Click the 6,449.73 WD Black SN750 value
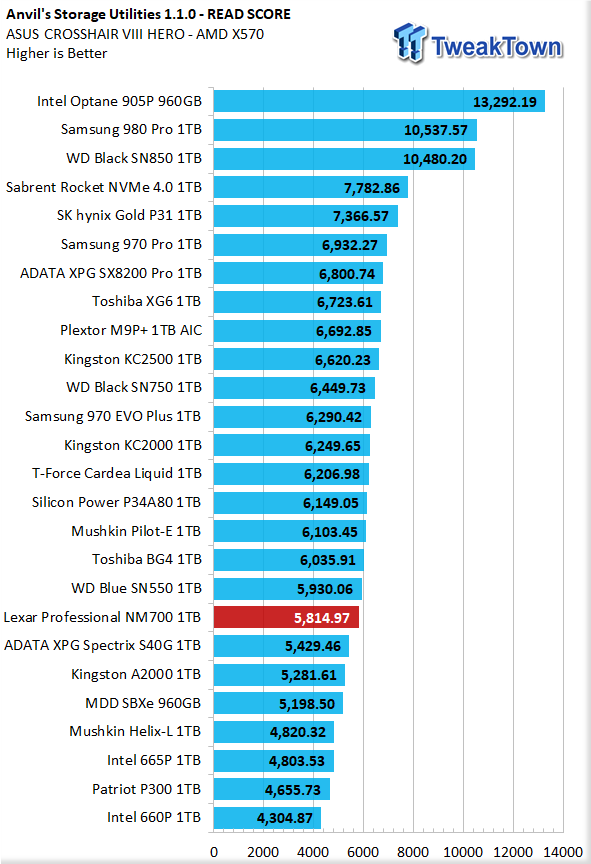 pyautogui.click(x=338, y=388)
